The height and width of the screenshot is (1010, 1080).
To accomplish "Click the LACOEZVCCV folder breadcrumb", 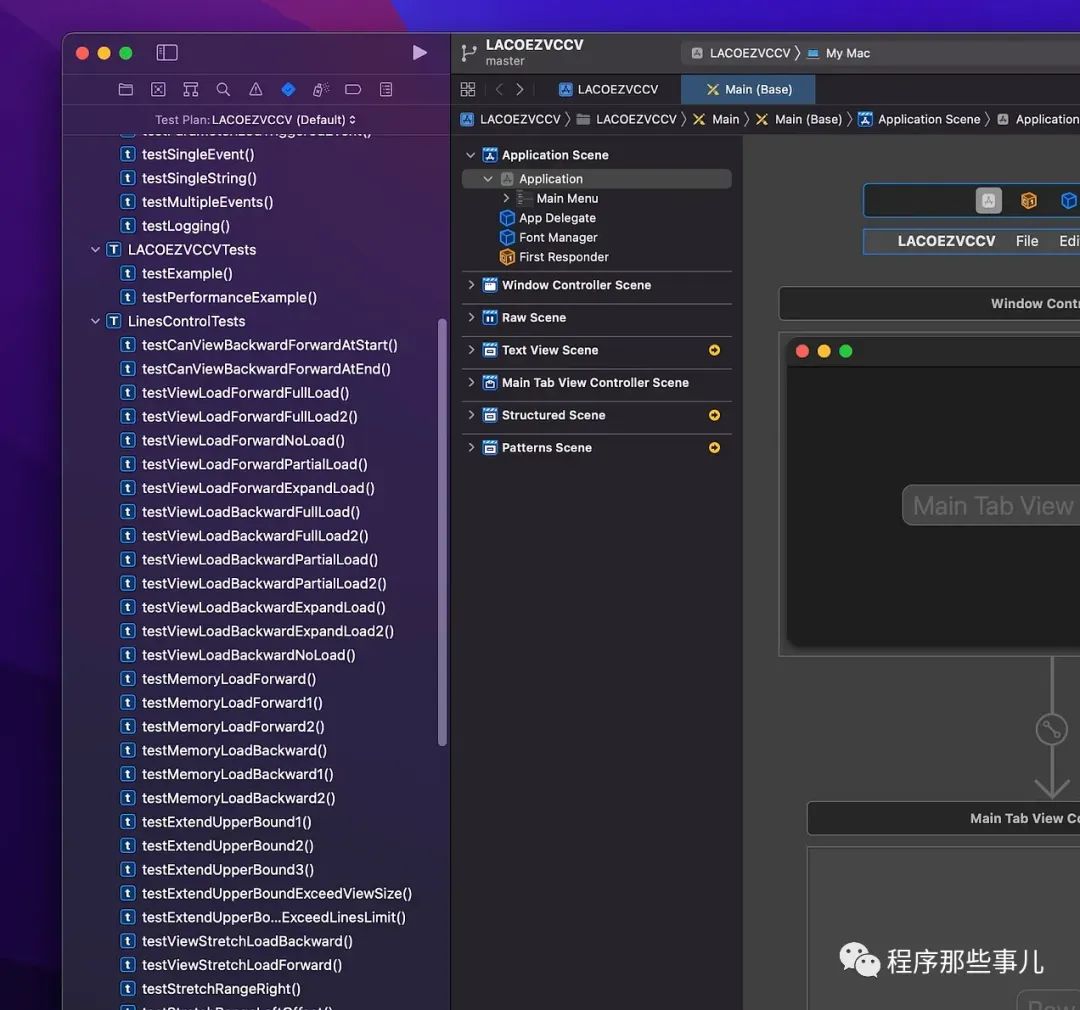I will pyautogui.click(x=627, y=119).
